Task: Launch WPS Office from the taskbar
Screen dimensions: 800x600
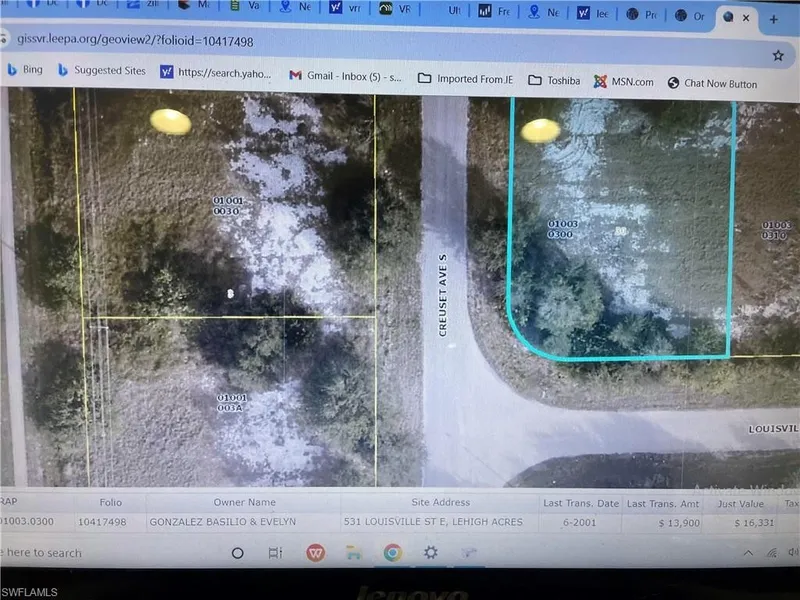Action: 314,553
